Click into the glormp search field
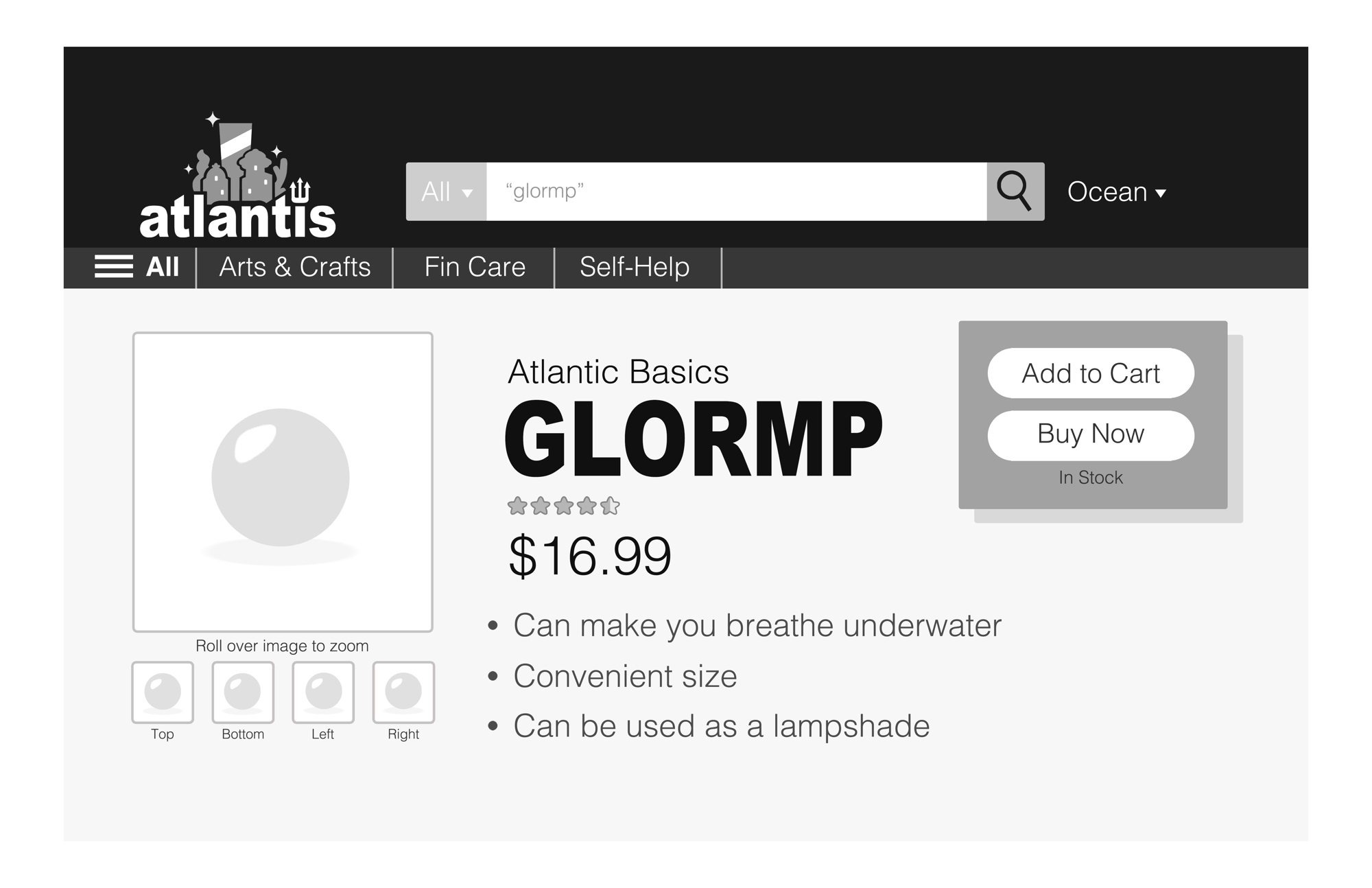 click(736, 191)
